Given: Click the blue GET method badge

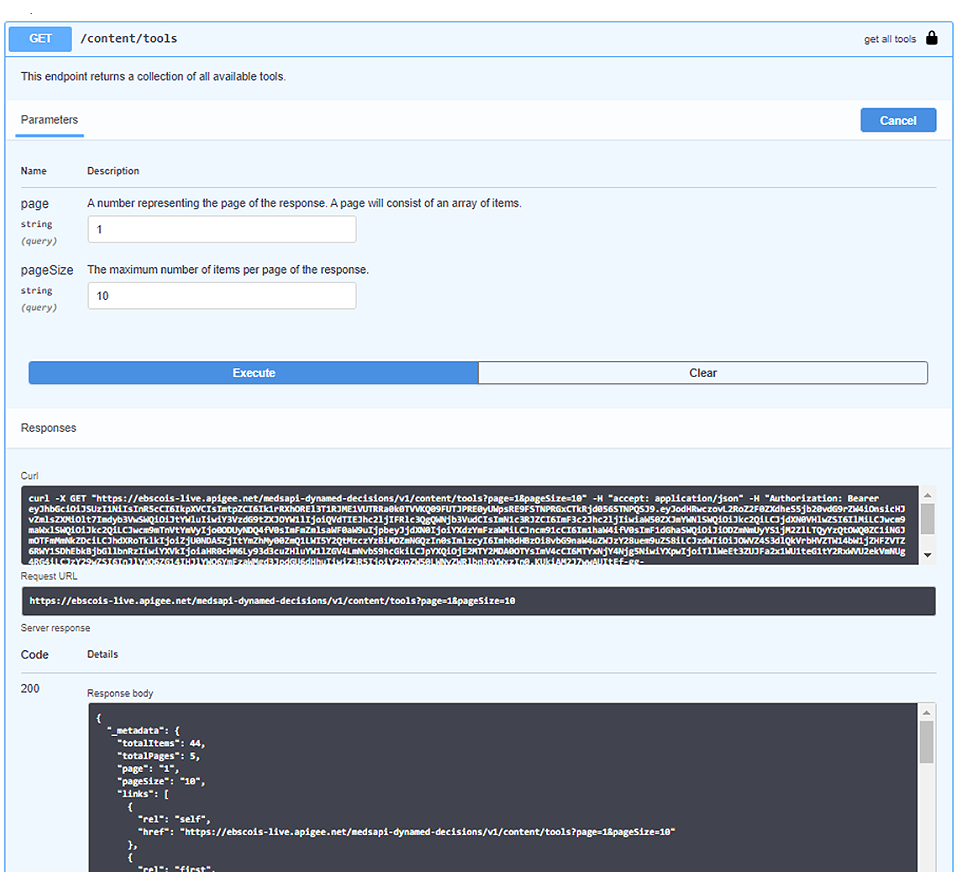Looking at the screenshot, I should click(x=40, y=39).
